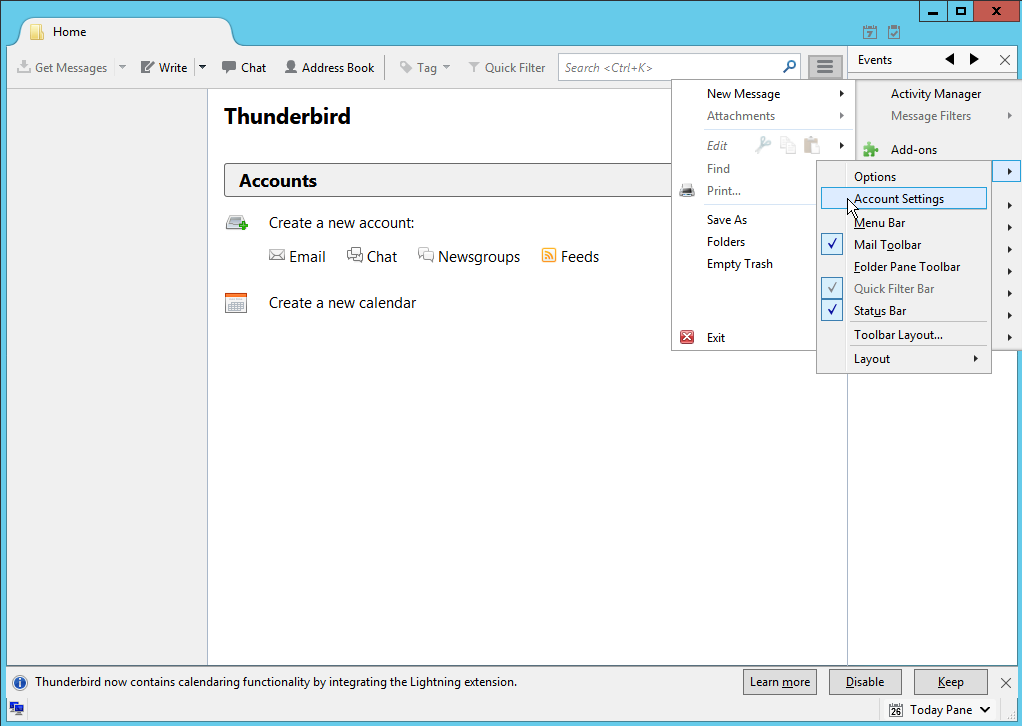Click the Paste icon in Edit row
This screenshot has height=726, width=1022.
coord(811,145)
